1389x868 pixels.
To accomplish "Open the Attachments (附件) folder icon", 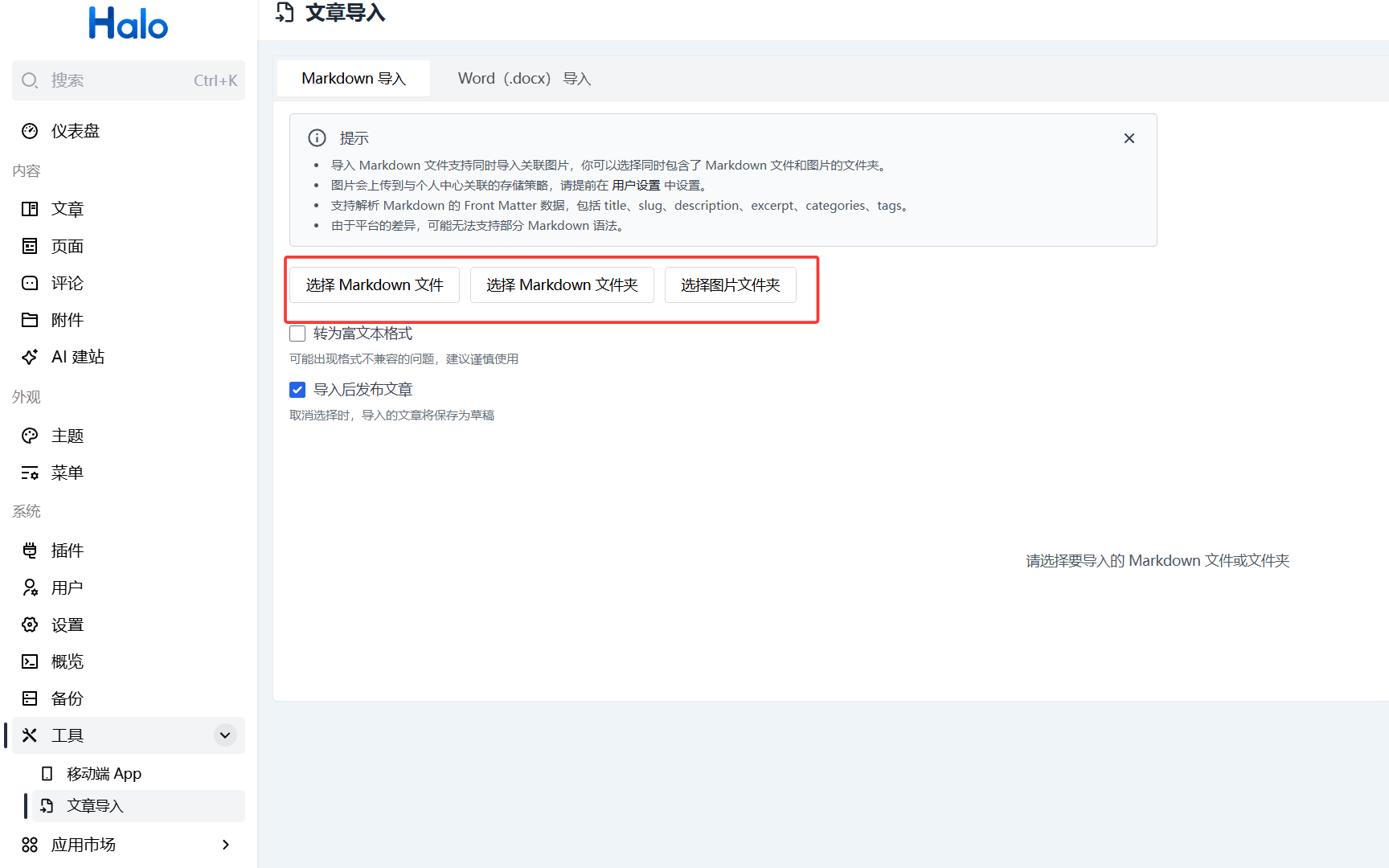I will tap(30, 320).
